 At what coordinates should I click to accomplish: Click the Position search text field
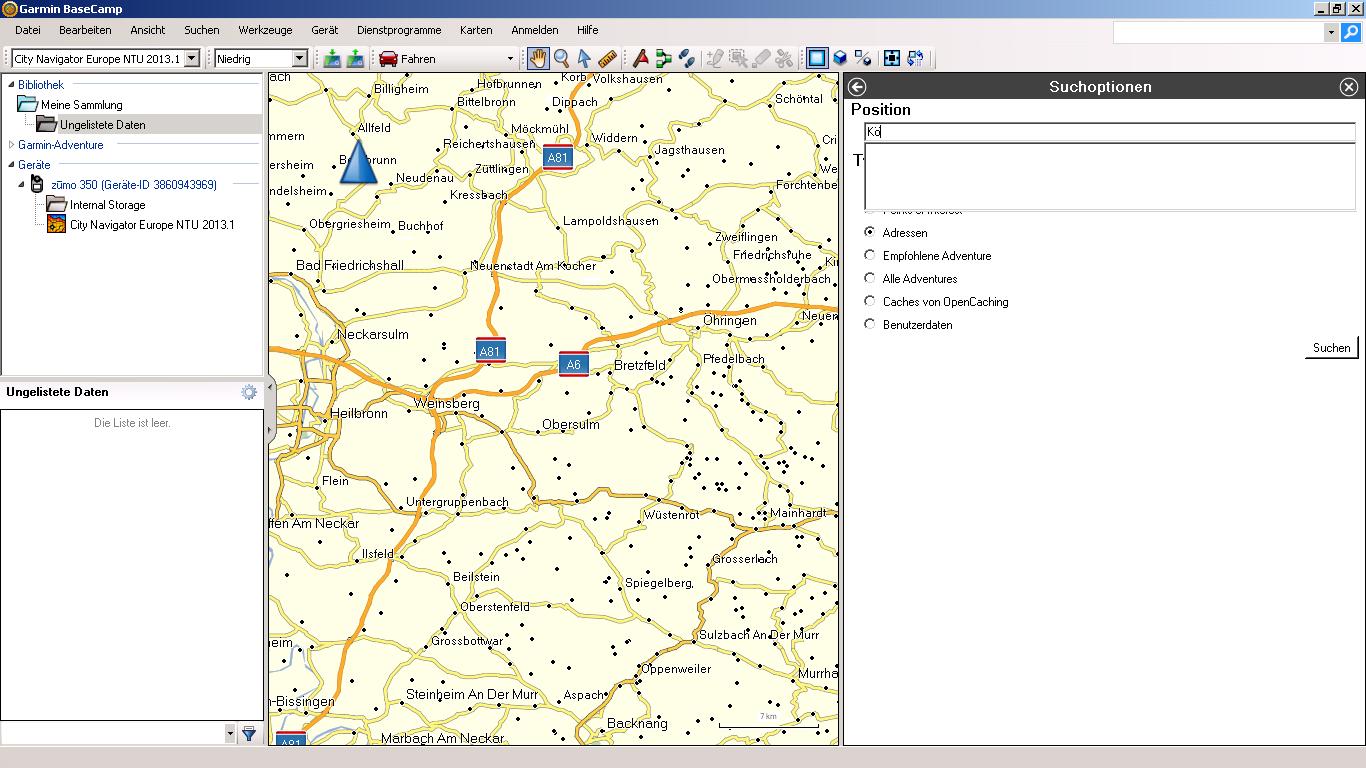[1110, 132]
